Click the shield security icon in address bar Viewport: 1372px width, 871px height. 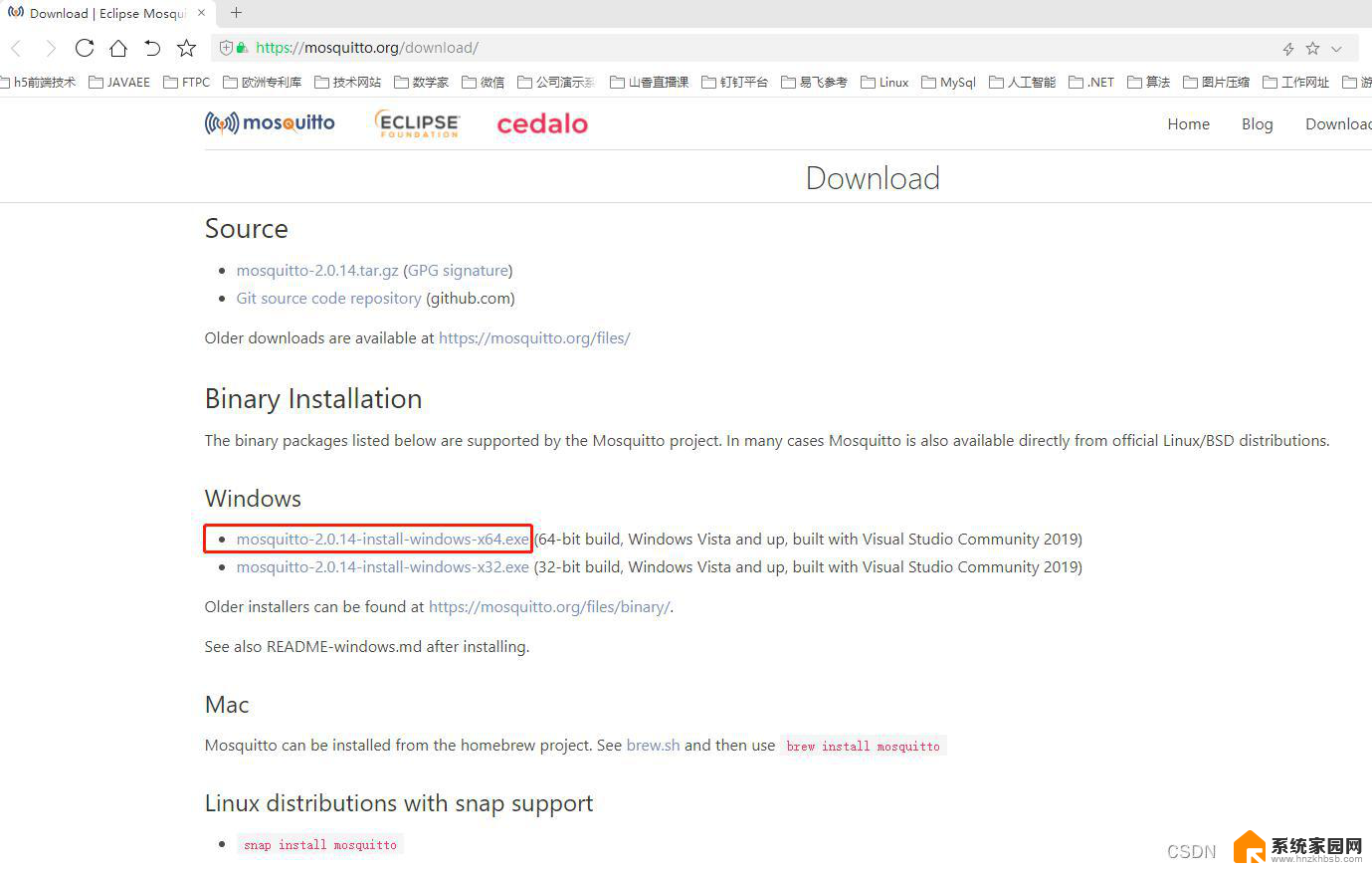[226, 48]
